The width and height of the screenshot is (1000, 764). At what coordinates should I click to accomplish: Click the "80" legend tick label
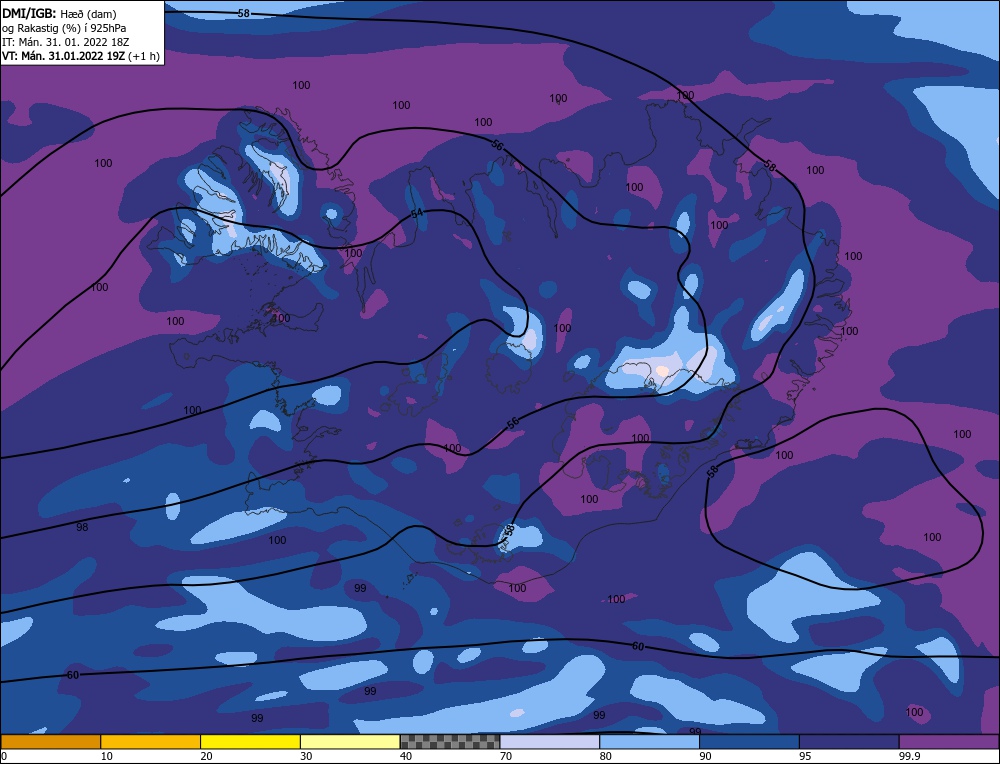(x=606, y=756)
